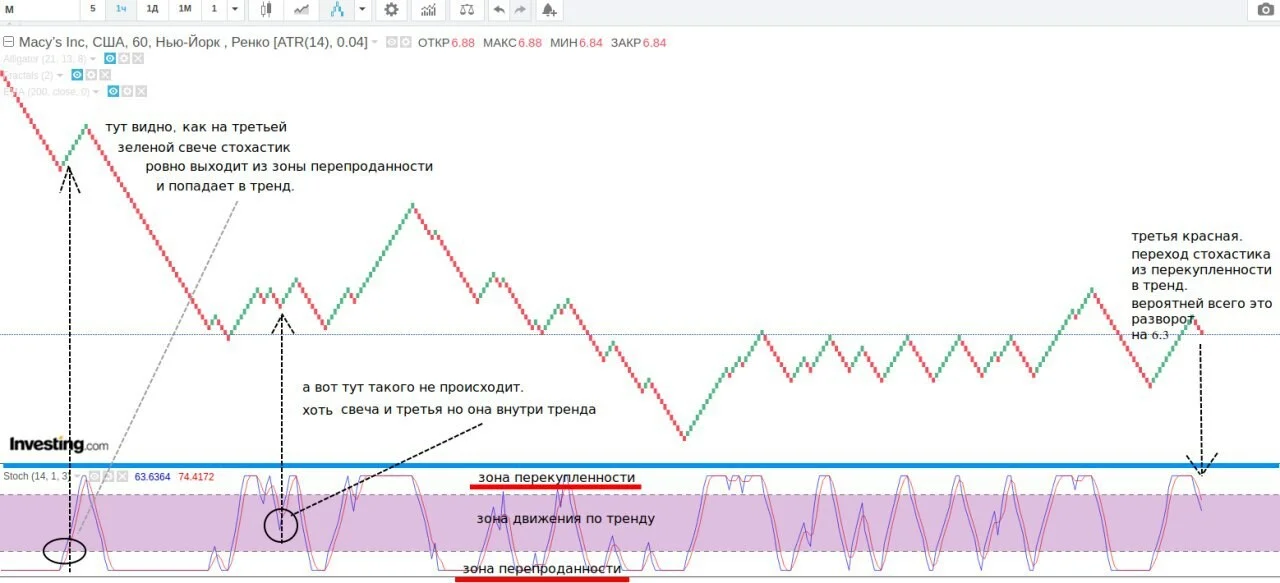Viewport: 1280px width, 583px height.
Task: Add a price alert bell
Action: click(548, 10)
